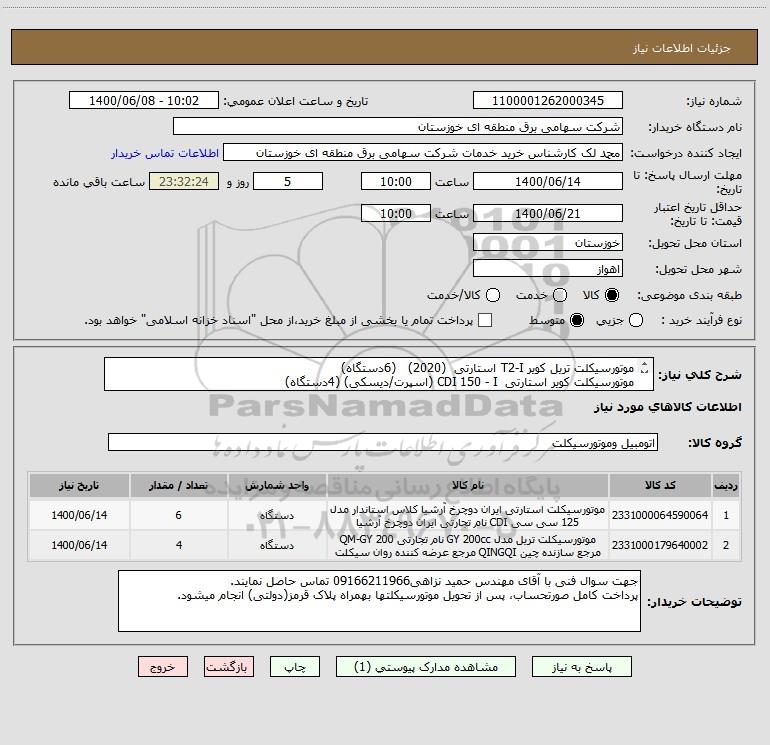Click the شرح کلی نیاز text area
770x745 pixels.
tap(379, 374)
